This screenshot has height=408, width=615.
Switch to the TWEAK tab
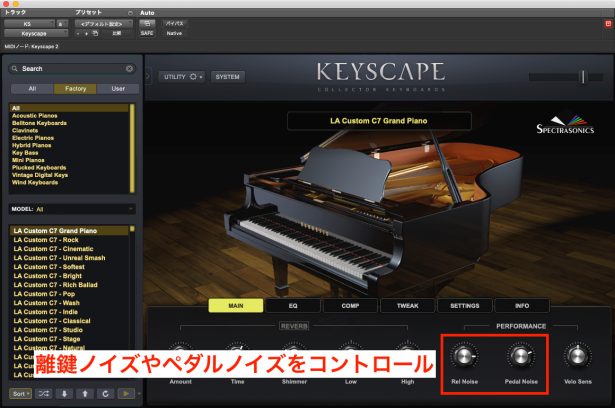408,306
